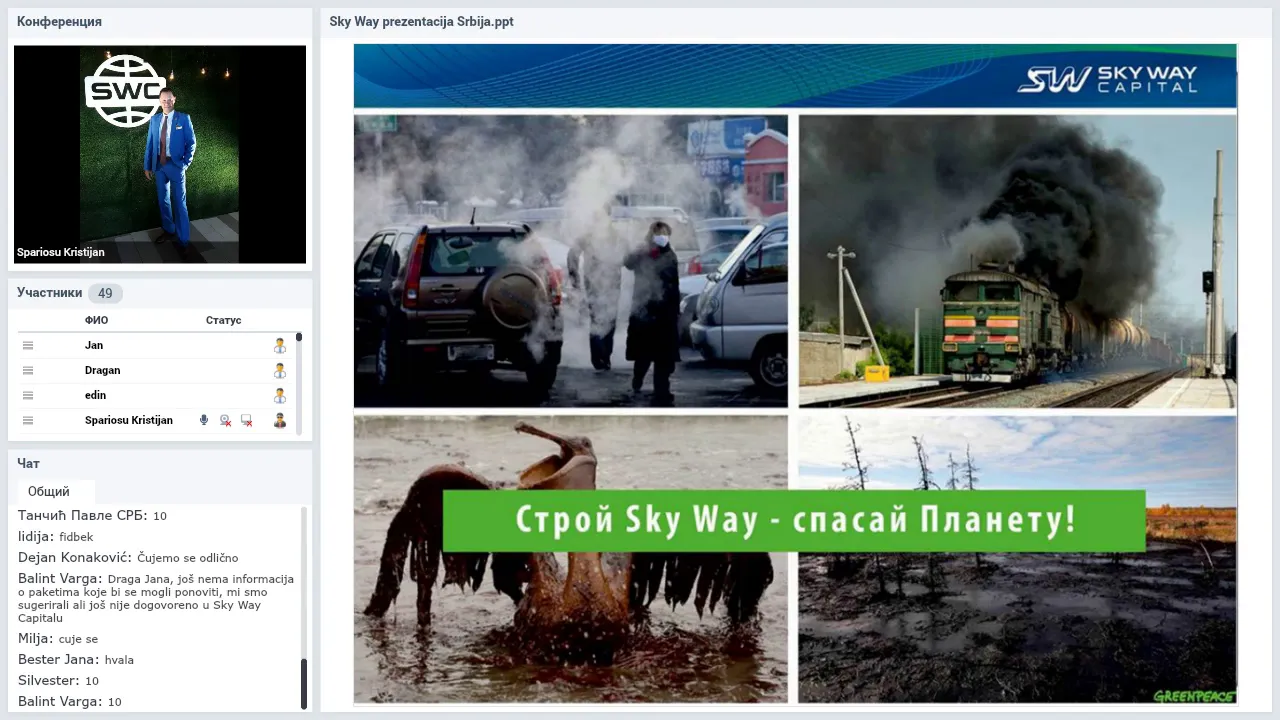
Task: Click Spariosu Kristijan's disabled screen-share icon
Action: pos(247,421)
